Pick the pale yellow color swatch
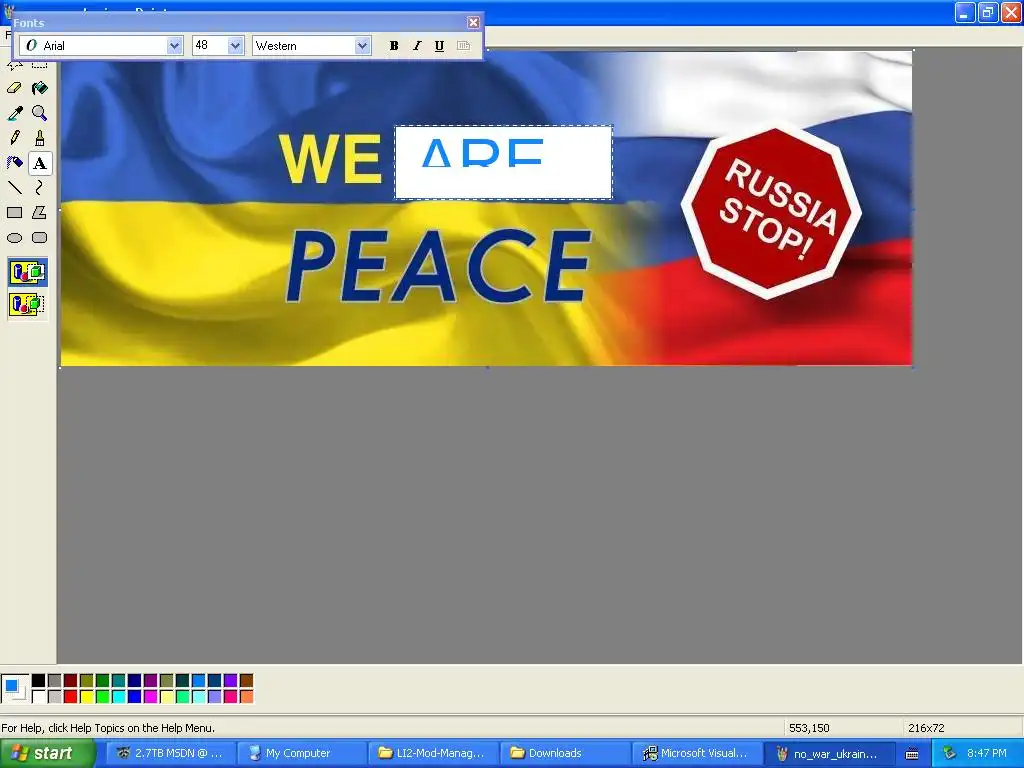This screenshot has width=1024, height=768. 167,697
